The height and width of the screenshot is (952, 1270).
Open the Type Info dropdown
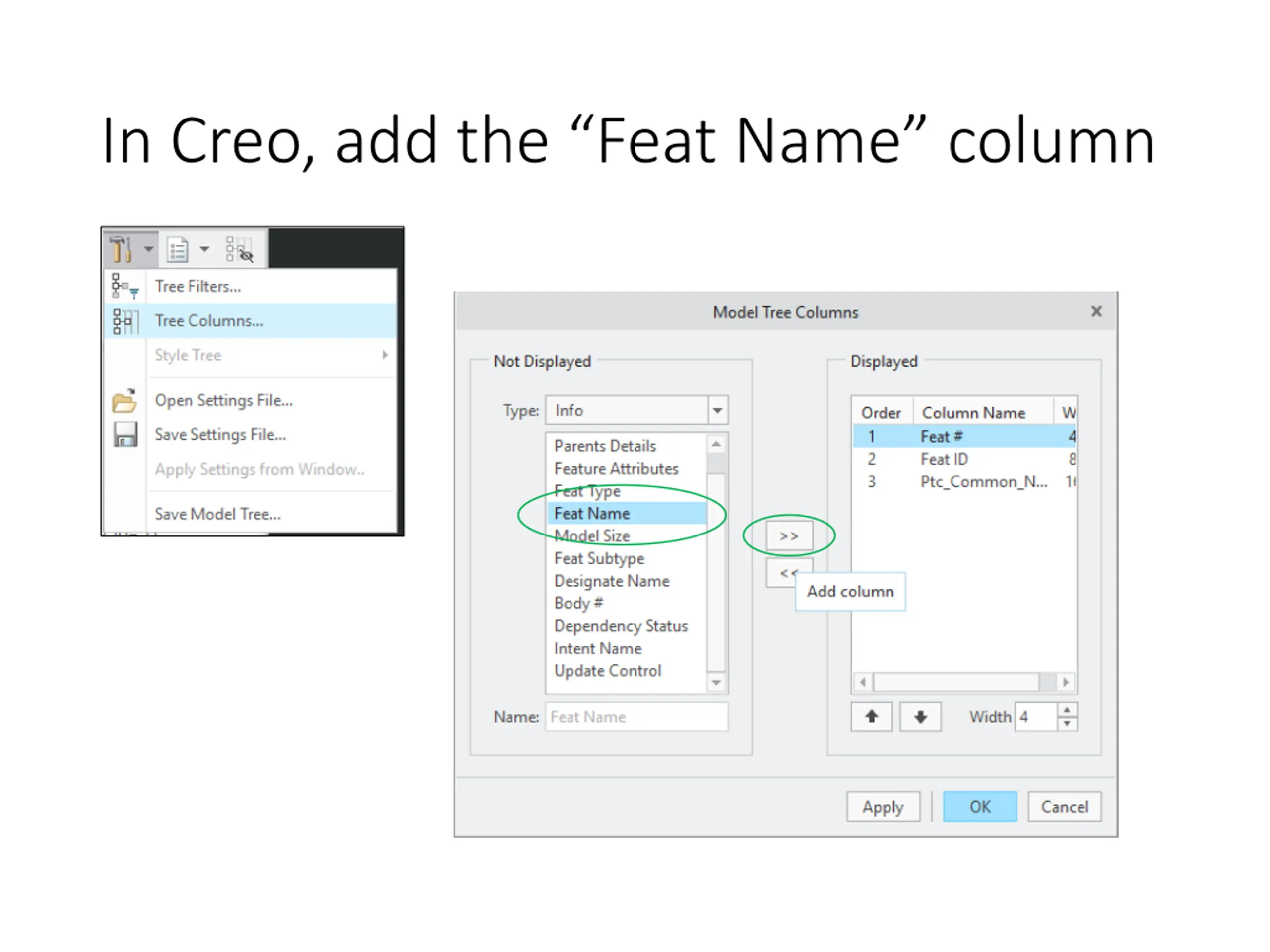[717, 410]
